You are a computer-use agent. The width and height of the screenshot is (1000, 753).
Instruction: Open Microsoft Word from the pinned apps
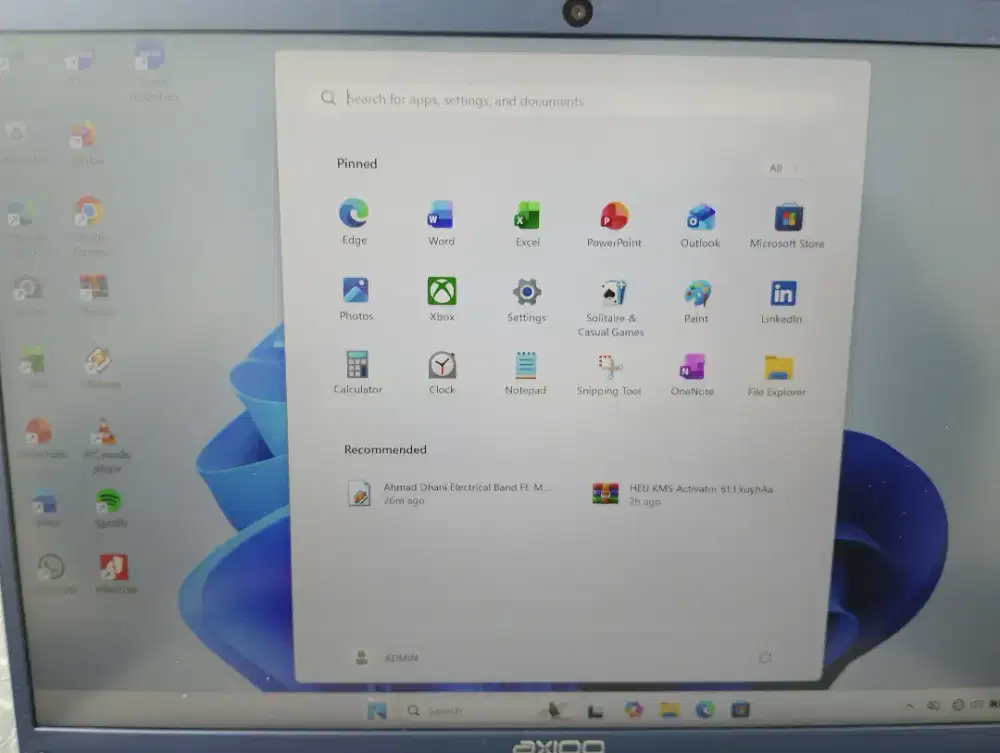[440, 215]
